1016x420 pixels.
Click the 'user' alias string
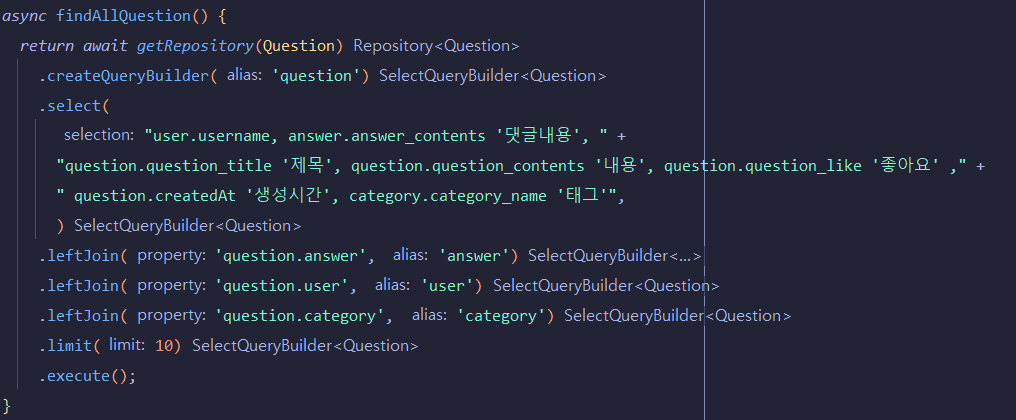pyautogui.click(x=447, y=286)
